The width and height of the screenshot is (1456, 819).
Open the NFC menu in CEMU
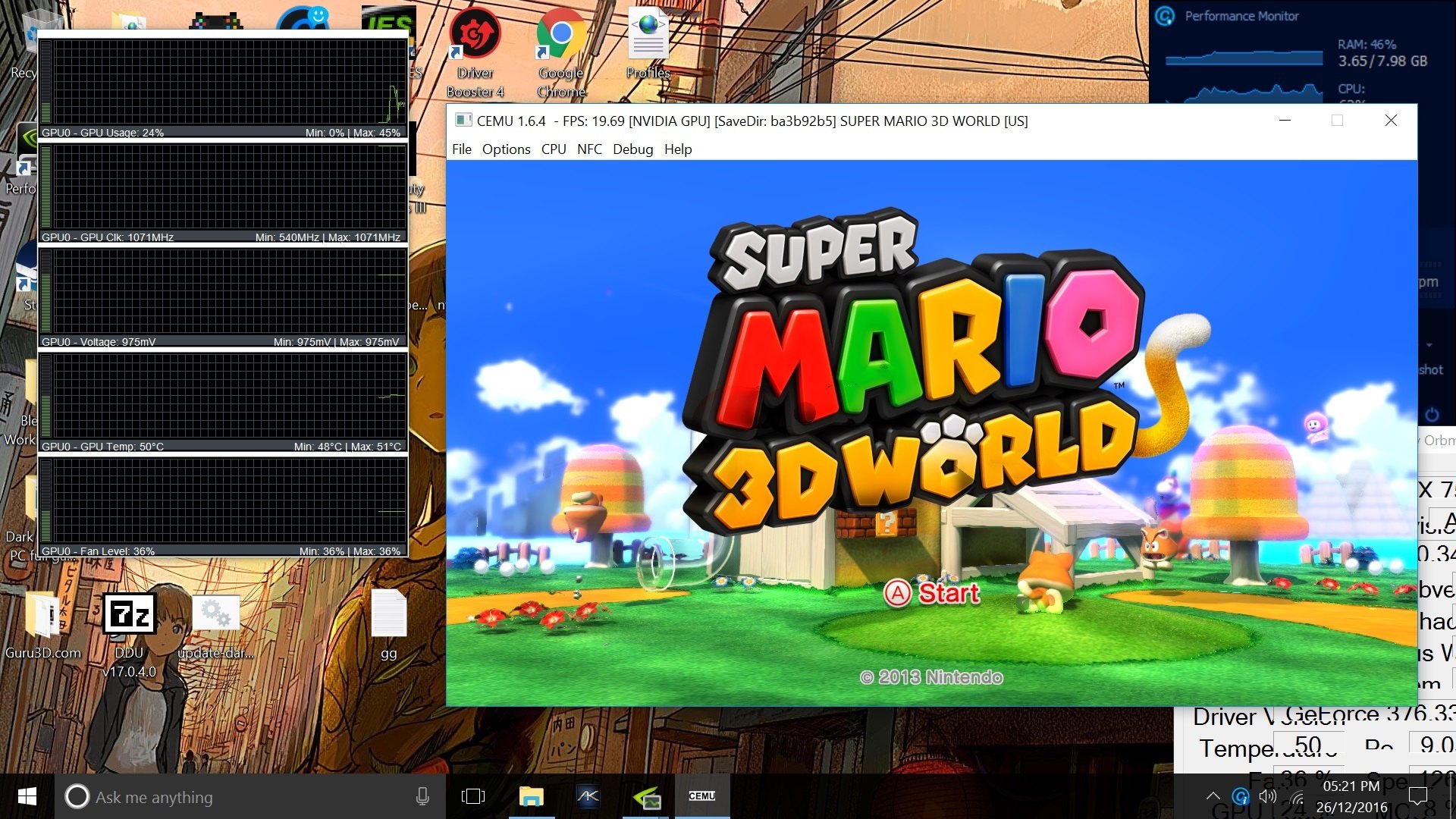(x=589, y=149)
